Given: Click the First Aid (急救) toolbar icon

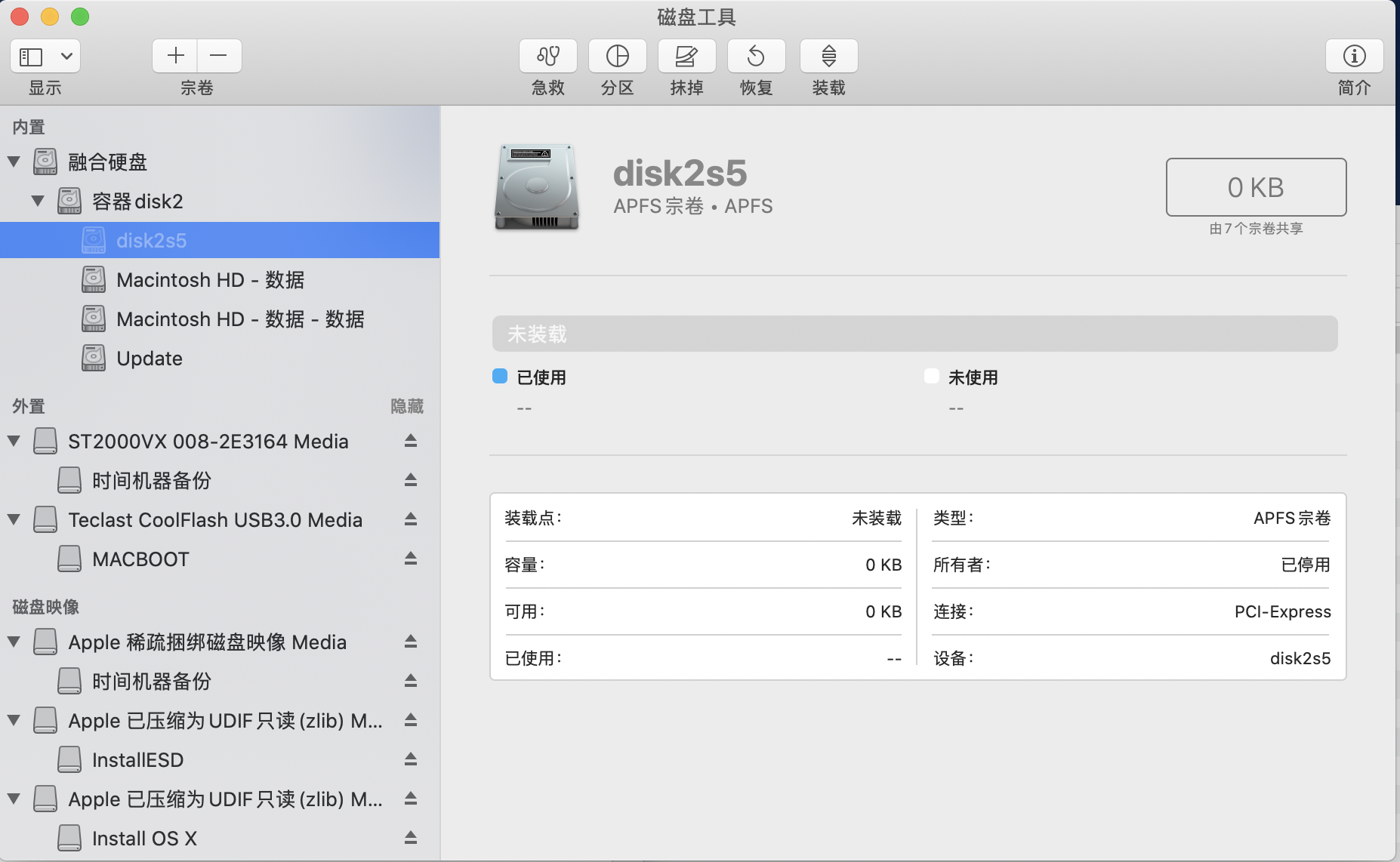Looking at the screenshot, I should pyautogui.click(x=547, y=57).
